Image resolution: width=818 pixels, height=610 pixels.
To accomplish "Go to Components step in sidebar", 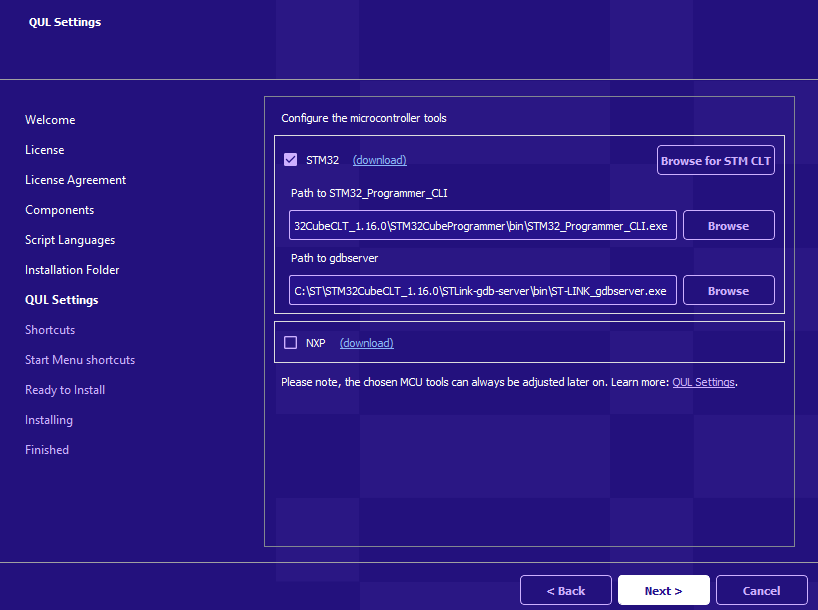I will pos(59,210).
